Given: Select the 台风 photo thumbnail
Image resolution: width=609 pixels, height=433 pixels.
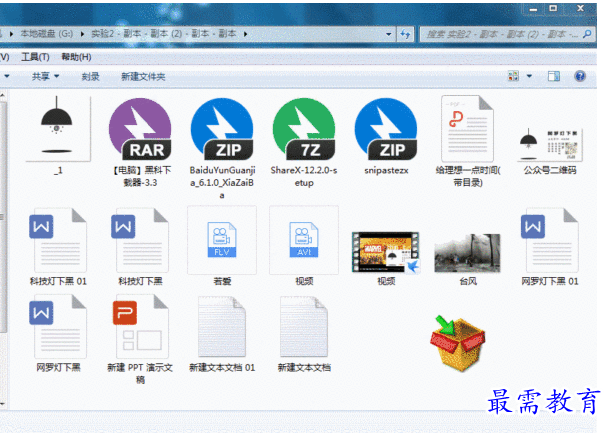Looking at the screenshot, I should (x=468, y=253).
